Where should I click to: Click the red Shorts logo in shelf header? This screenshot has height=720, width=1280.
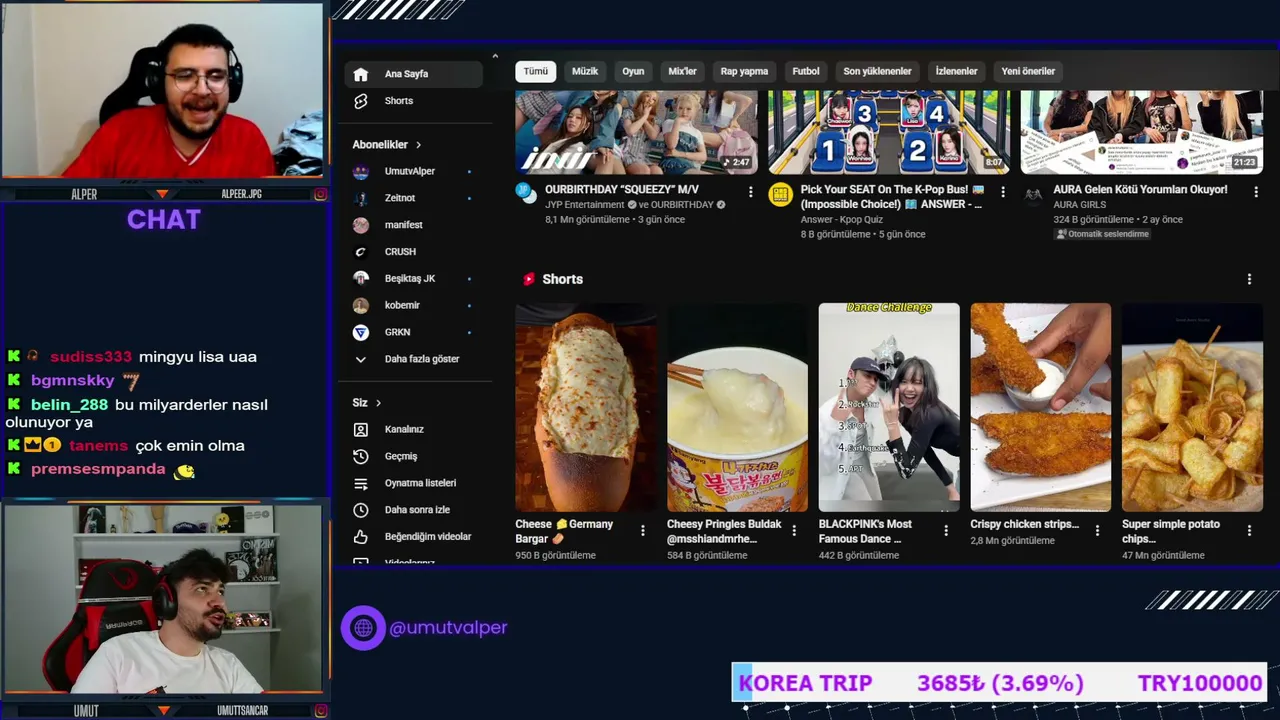(x=529, y=279)
